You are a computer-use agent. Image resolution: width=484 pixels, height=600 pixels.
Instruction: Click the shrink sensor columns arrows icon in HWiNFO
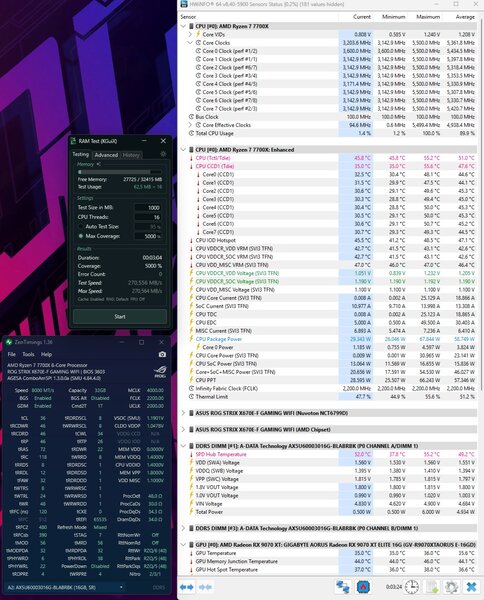coord(205,587)
